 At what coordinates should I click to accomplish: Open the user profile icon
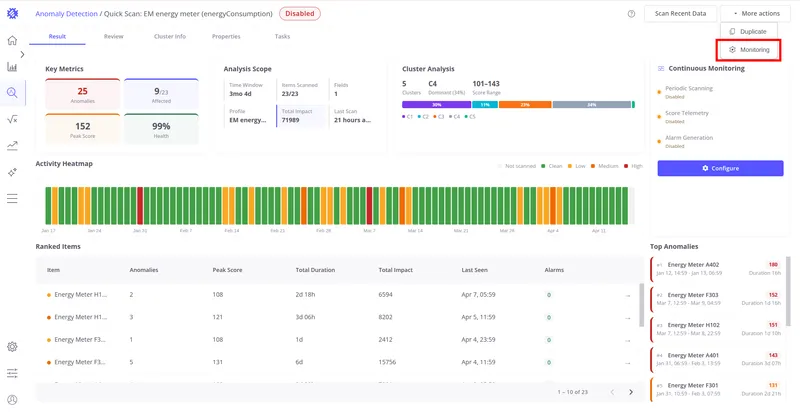(12, 400)
